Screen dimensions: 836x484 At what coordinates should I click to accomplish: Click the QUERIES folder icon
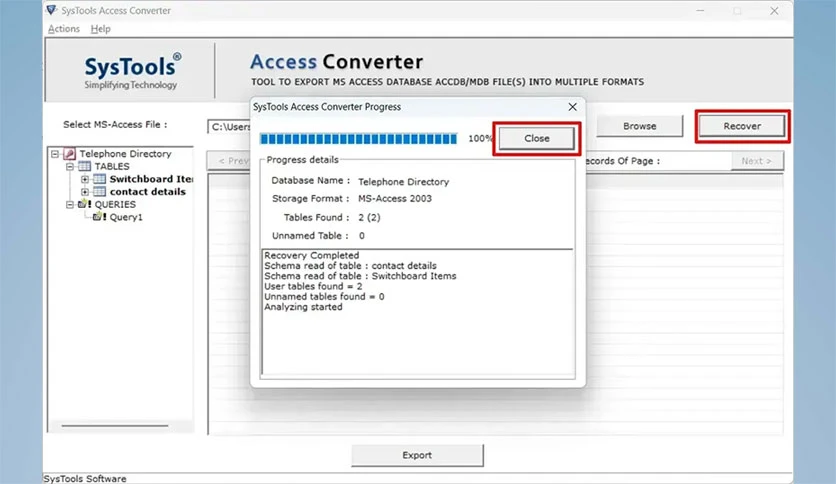point(84,204)
